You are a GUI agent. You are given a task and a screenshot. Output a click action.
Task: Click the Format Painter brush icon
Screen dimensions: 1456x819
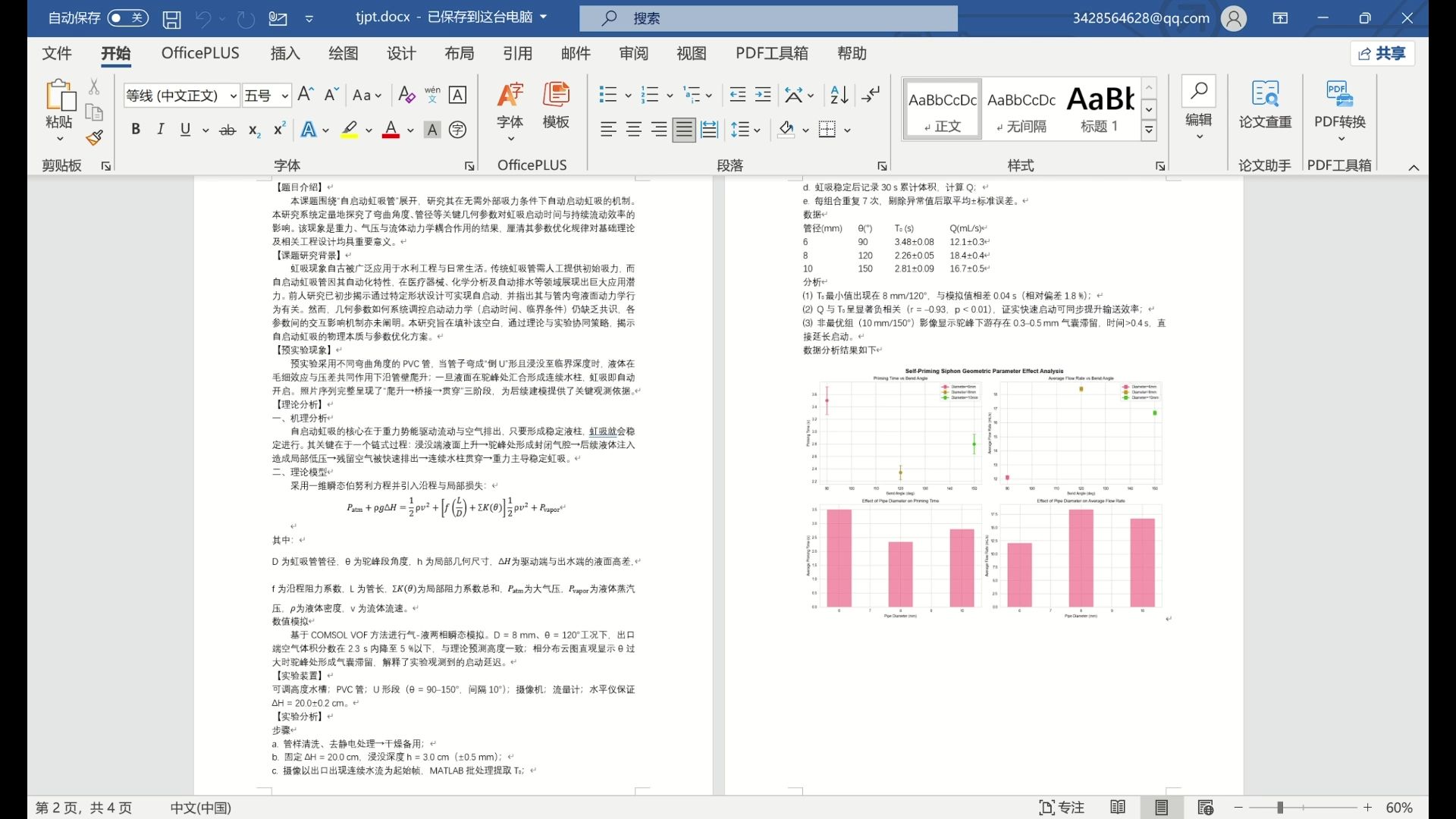pyautogui.click(x=94, y=138)
